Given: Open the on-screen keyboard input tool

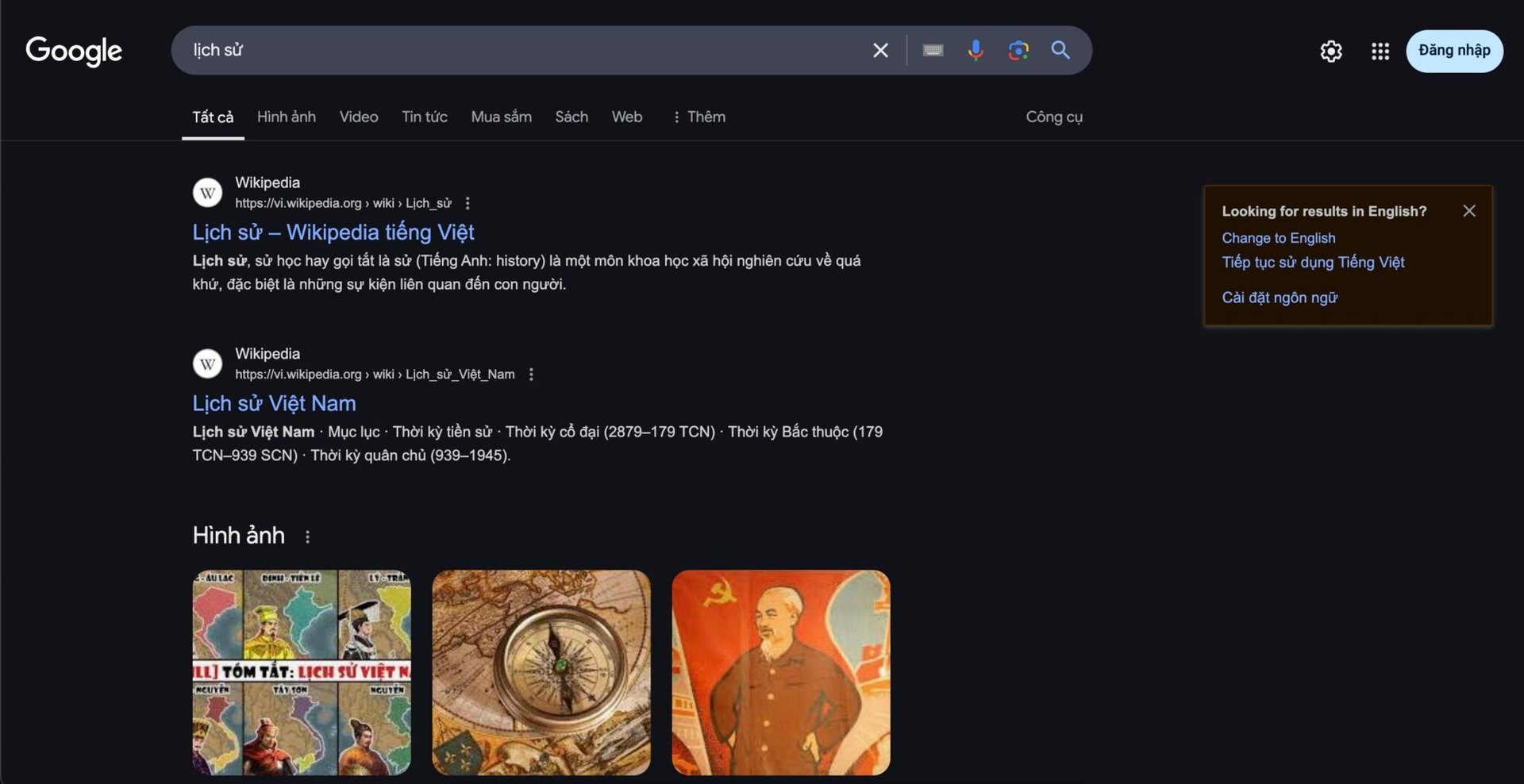Looking at the screenshot, I should tap(933, 51).
